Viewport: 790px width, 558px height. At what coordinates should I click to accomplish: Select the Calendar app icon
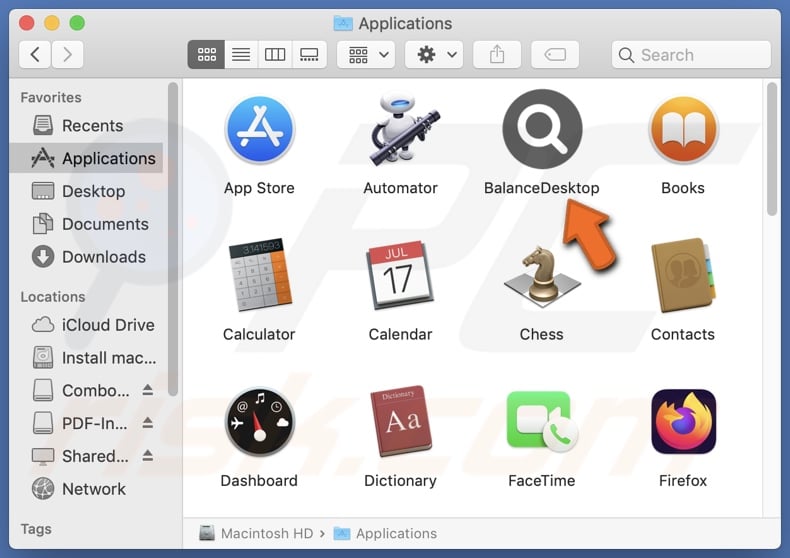[x=400, y=275]
